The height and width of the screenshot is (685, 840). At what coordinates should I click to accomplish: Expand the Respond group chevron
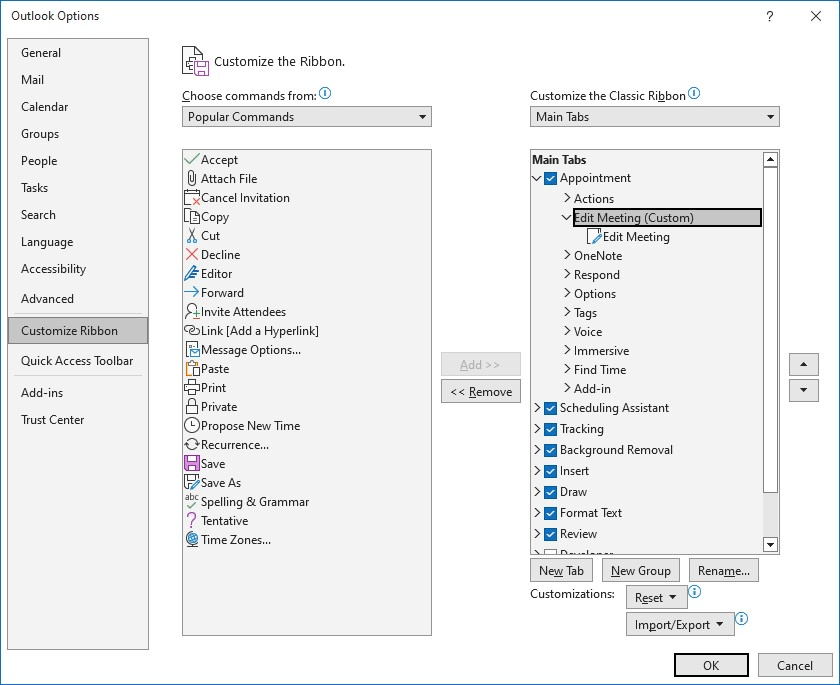(x=567, y=274)
